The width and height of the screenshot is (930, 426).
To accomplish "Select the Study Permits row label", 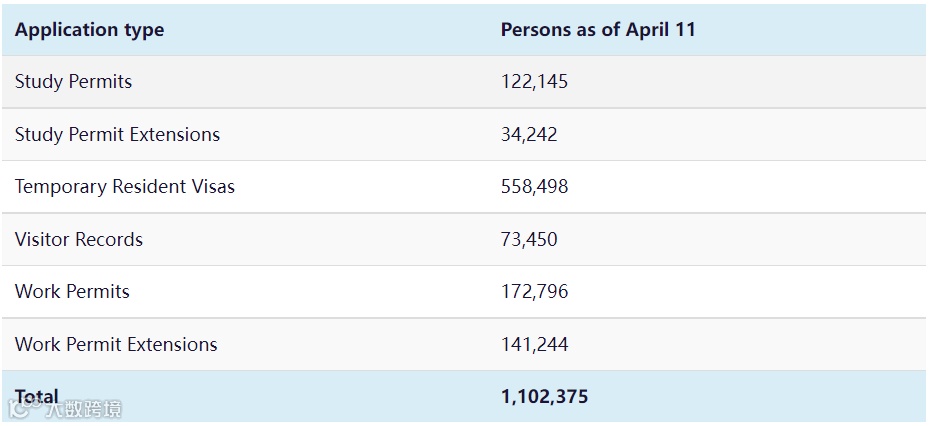I will [x=73, y=82].
